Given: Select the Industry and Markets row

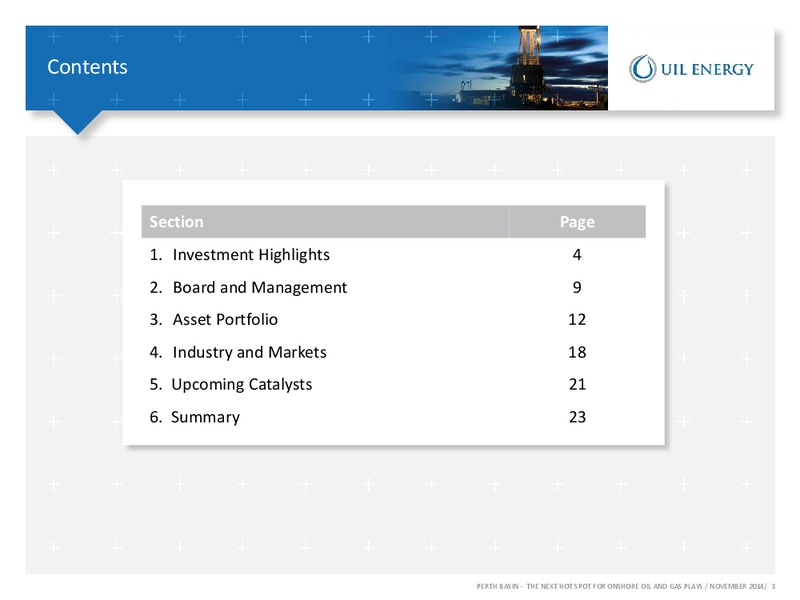Looking at the screenshot, I should click(x=393, y=352).
